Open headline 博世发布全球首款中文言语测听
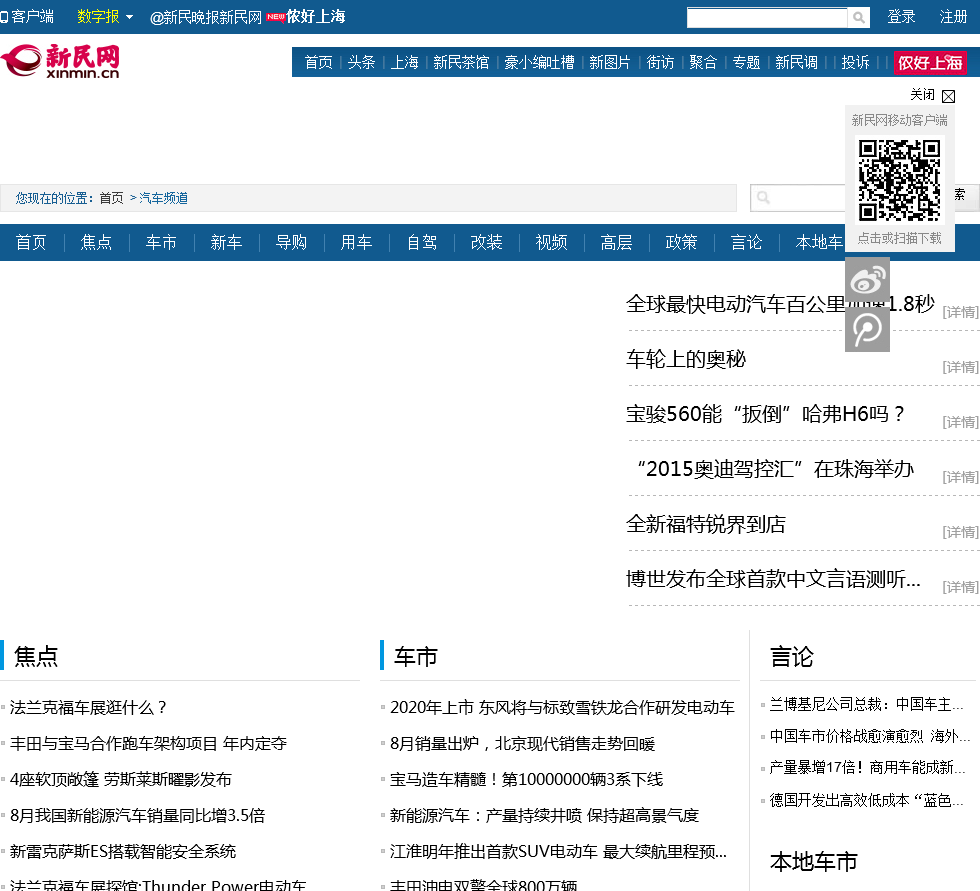Viewport: 980px width, 891px height. [x=773, y=579]
